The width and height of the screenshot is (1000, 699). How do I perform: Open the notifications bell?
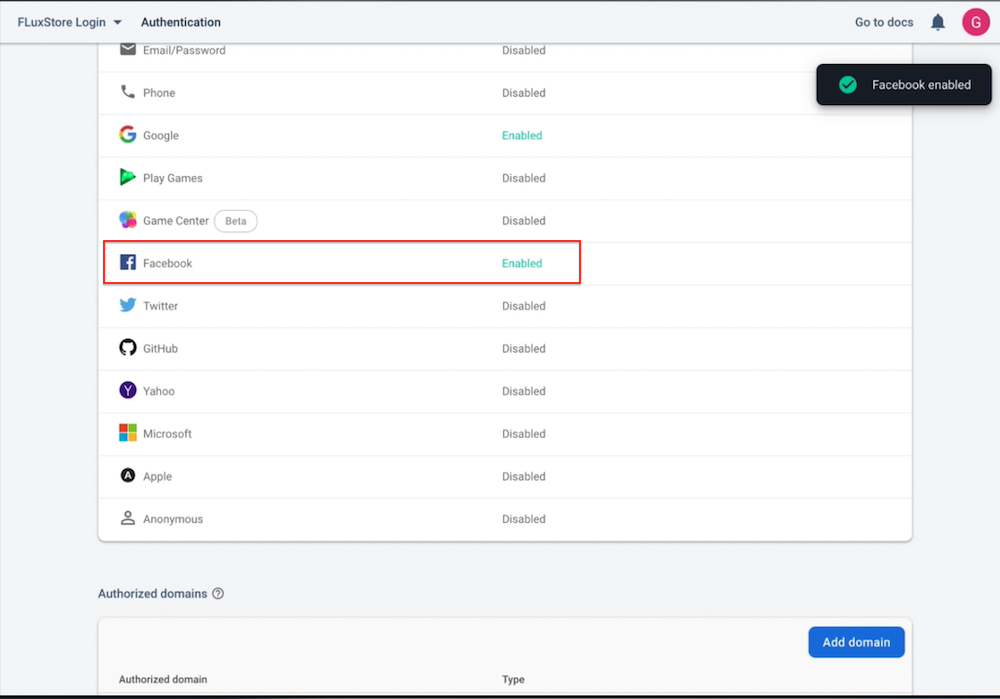(x=938, y=22)
